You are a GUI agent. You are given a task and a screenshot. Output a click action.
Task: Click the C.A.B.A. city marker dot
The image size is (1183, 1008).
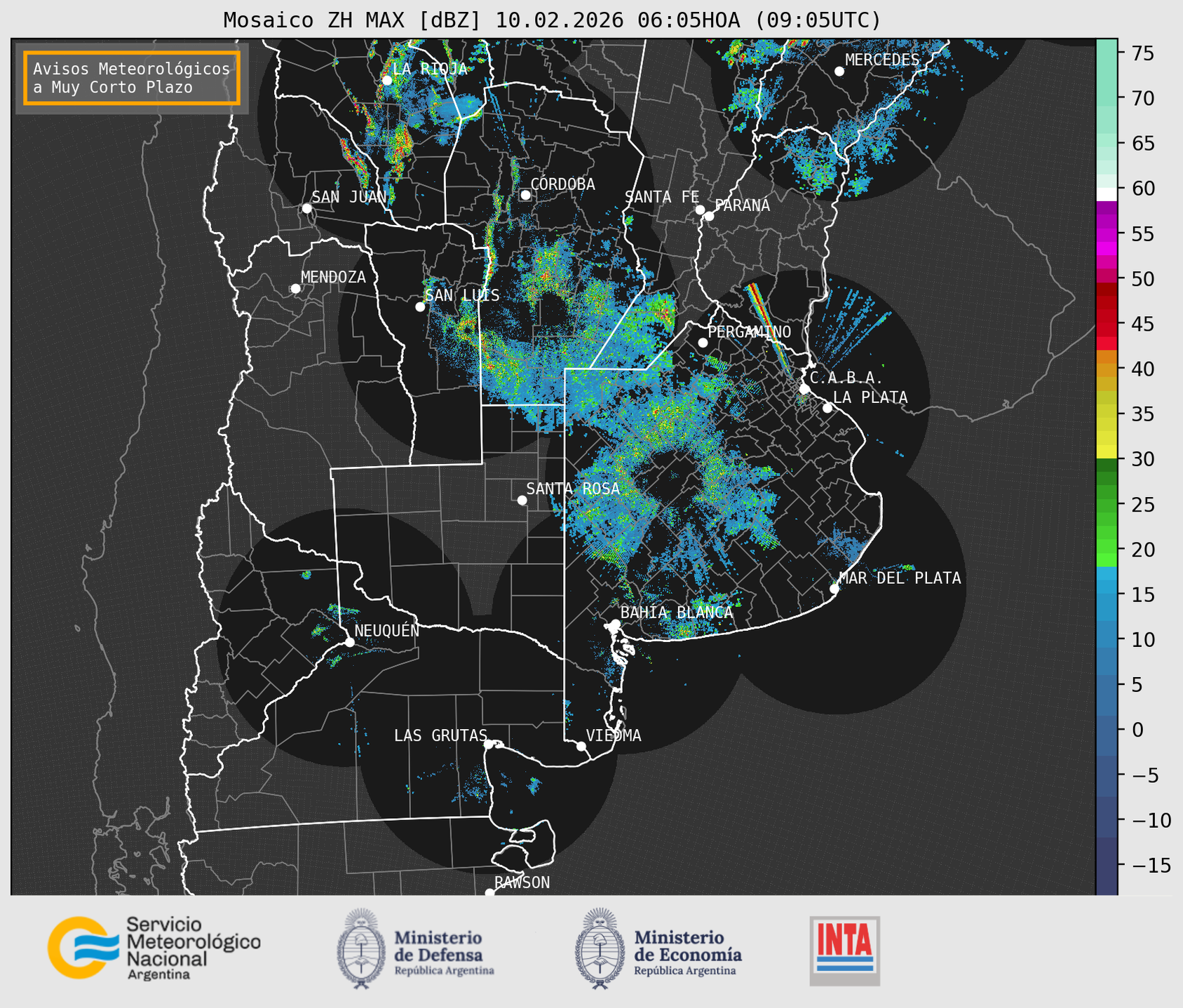tap(804, 389)
